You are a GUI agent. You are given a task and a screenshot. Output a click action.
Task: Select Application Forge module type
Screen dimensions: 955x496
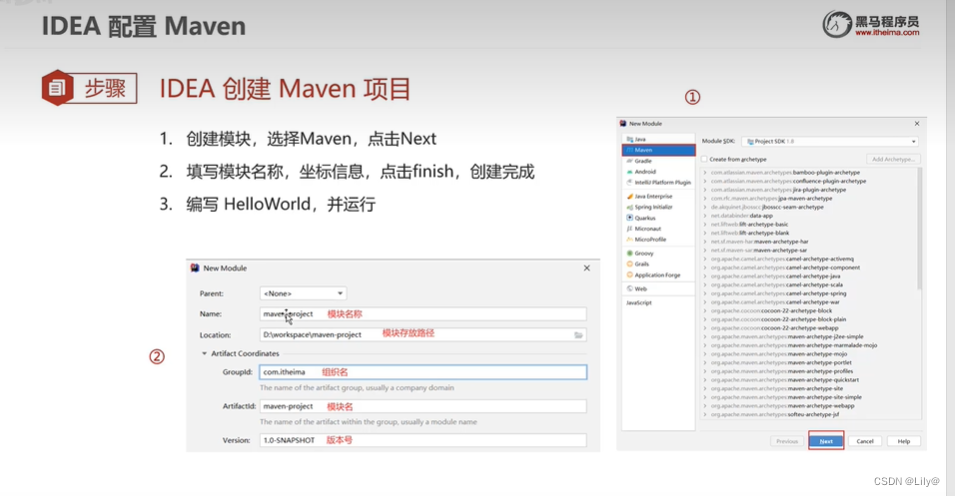click(x=656, y=275)
